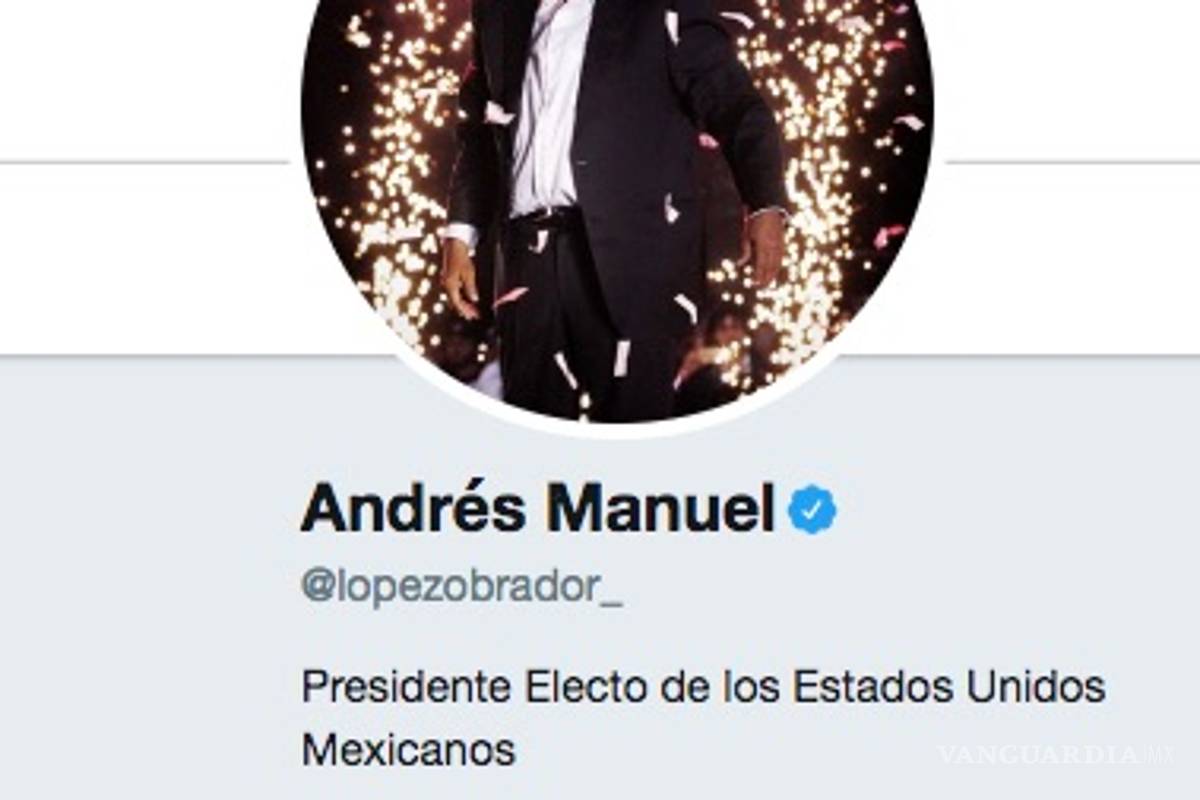1200x800 pixels.
Task: Click the word Andrés in the name
Action: pos(413,508)
